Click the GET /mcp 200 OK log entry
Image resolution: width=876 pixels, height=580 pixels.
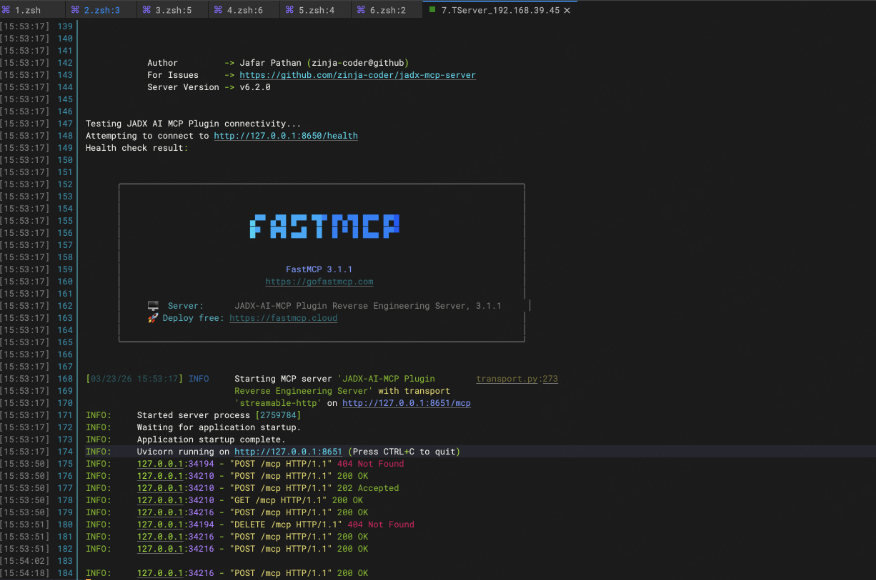(224, 500)
